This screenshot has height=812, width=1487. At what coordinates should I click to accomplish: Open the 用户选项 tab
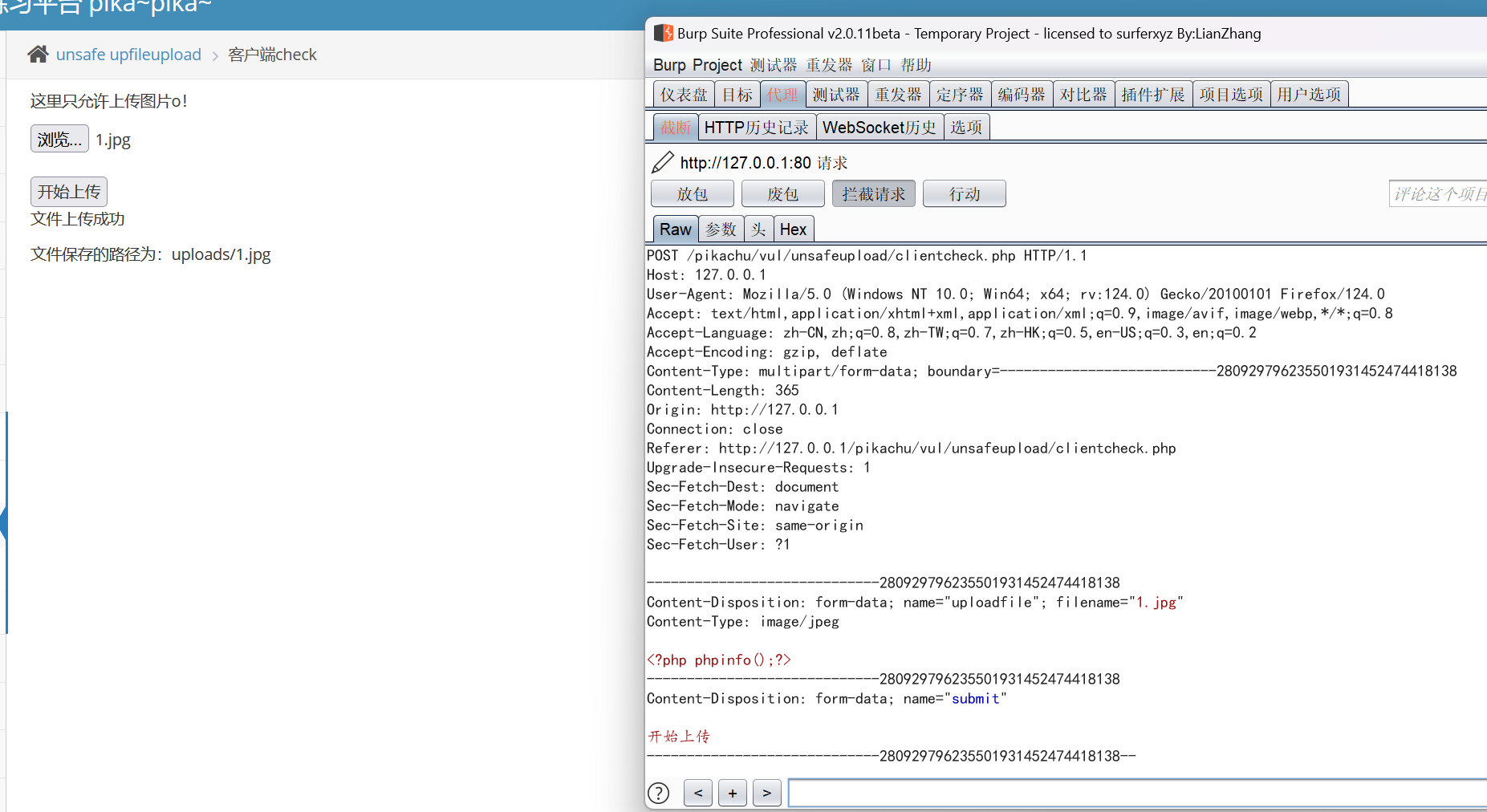coord(1309,95)
